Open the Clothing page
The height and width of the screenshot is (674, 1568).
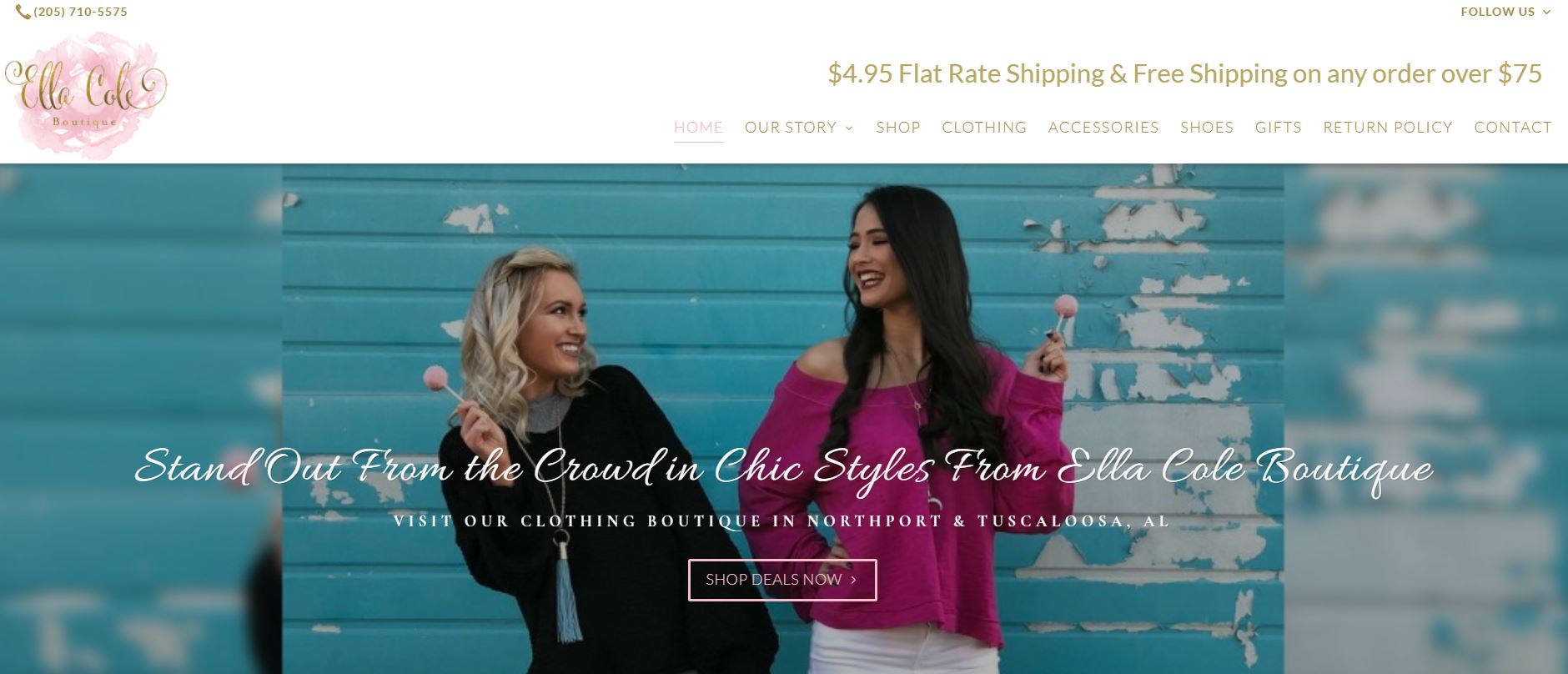pos(984,128)
